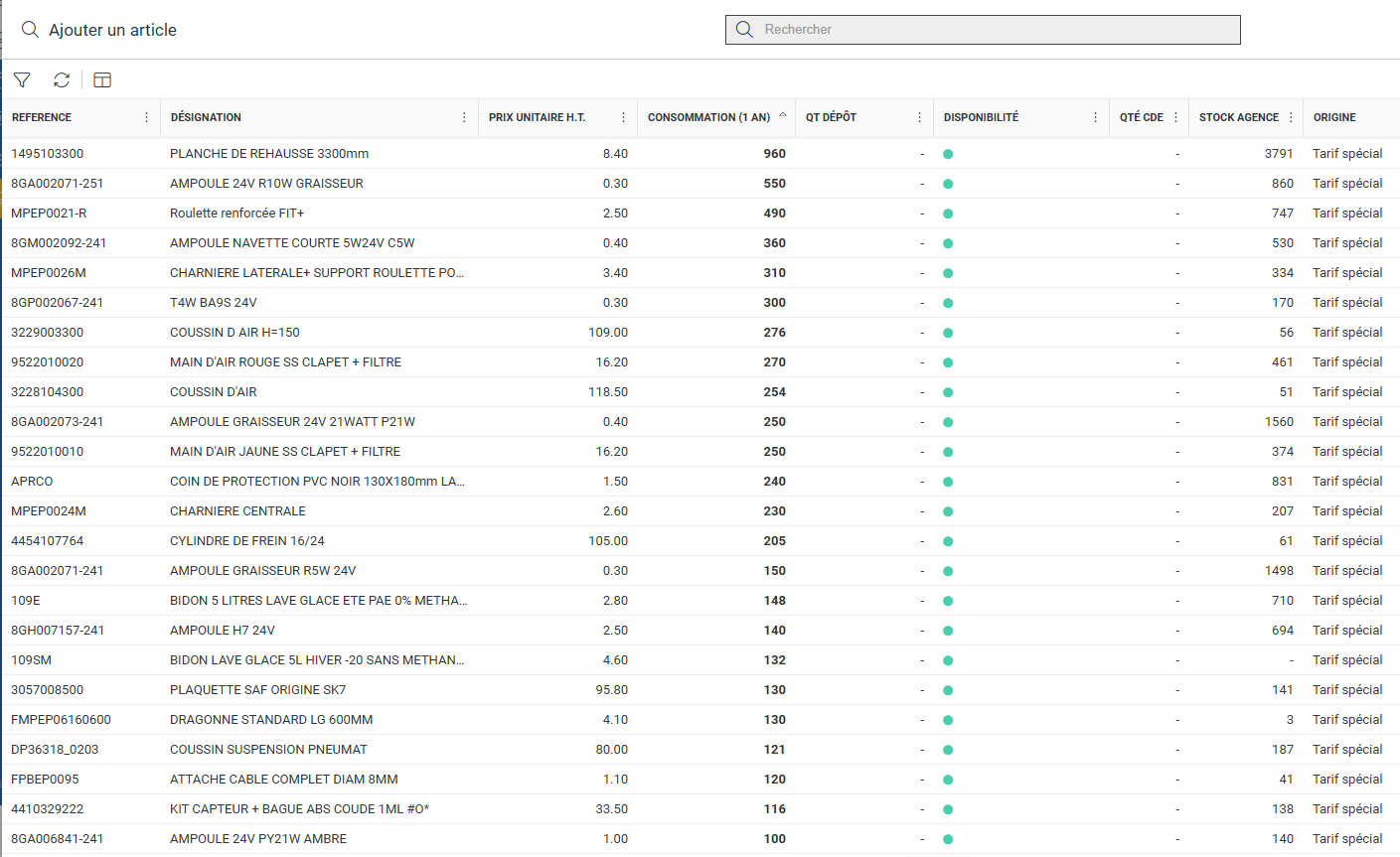Click designation Roulette renforcée FIT+
The image size is (1400, 857).
pos(237,214)
